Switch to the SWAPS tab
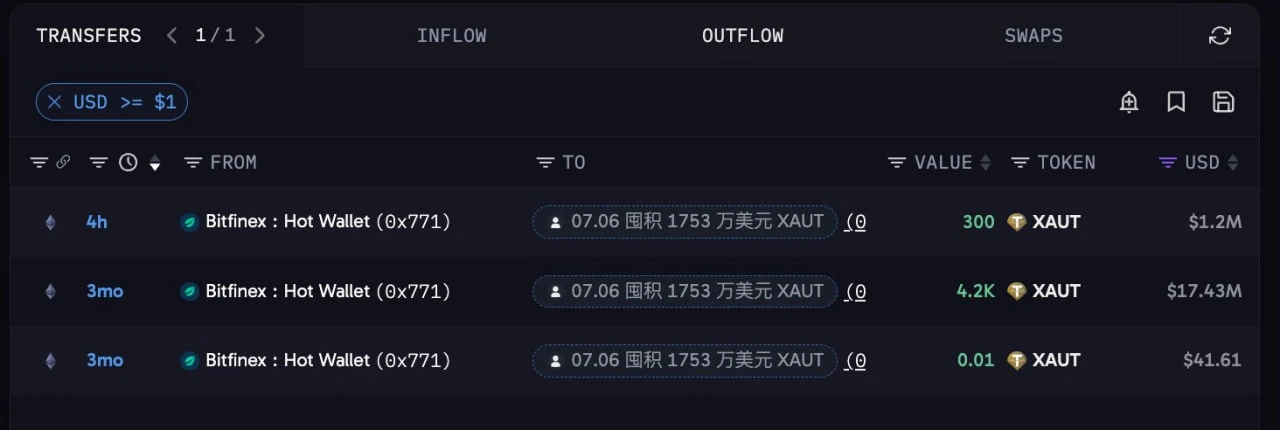Screen dimensions: 1280x430 1034,36
